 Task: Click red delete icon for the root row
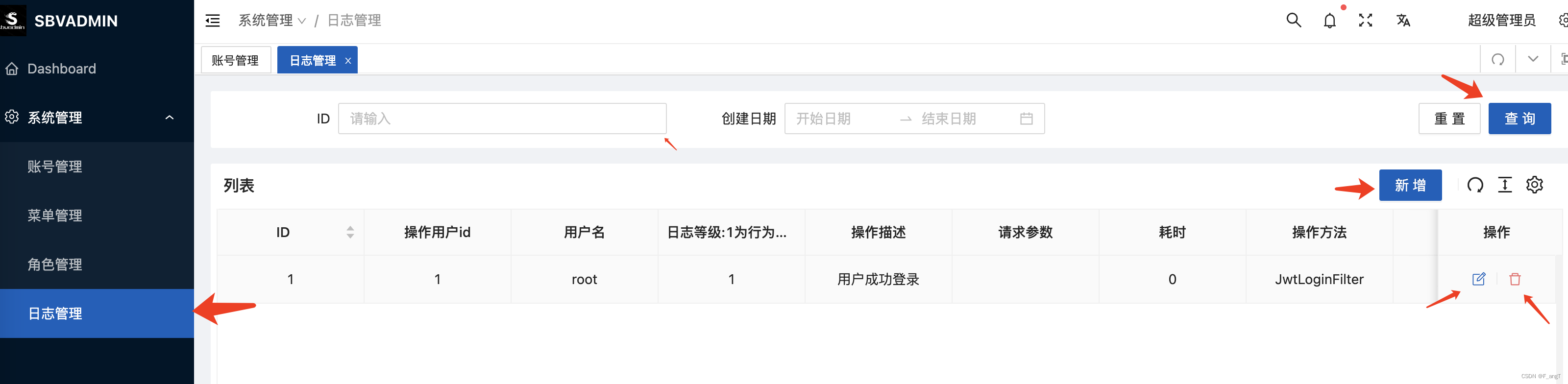pos(1515,279)
